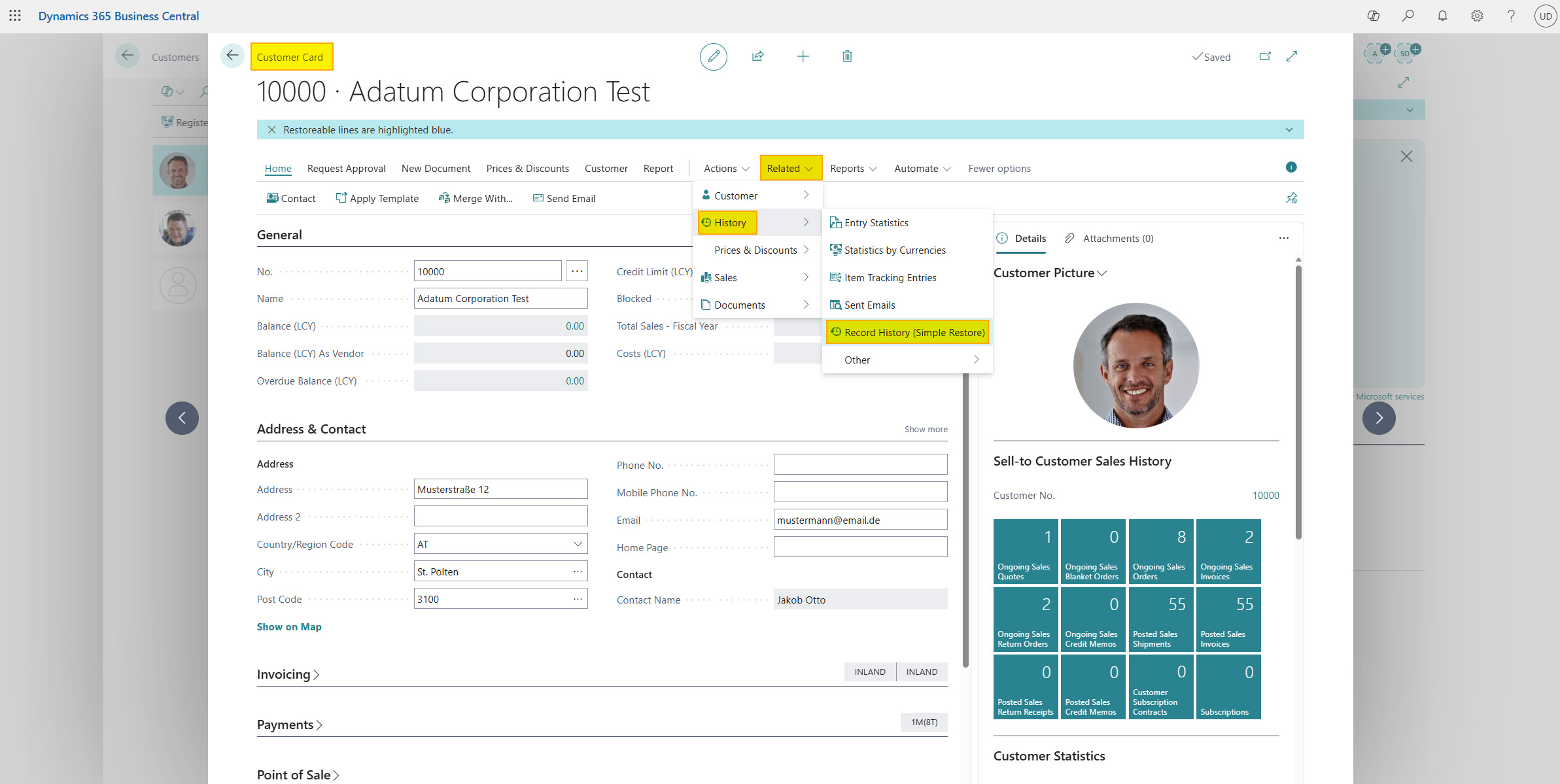Click the pencil edit icon
The width and height of the screenshot is (1560, 784).
[x=713, y=57]
